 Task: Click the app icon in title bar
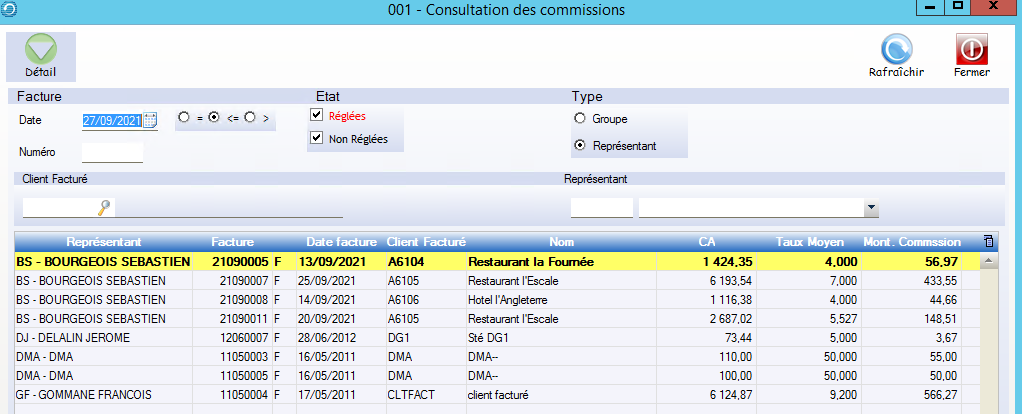coord(9,10)
